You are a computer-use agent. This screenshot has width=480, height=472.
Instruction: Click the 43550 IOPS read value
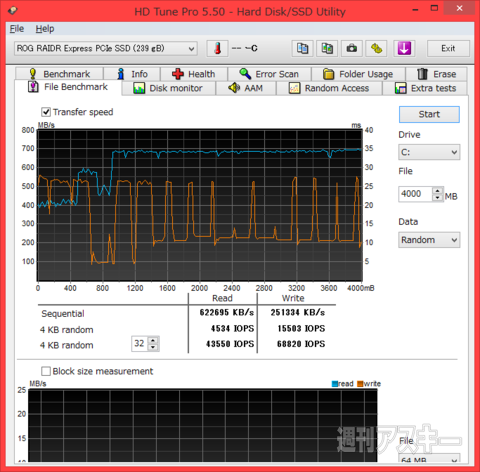[230, 344]
